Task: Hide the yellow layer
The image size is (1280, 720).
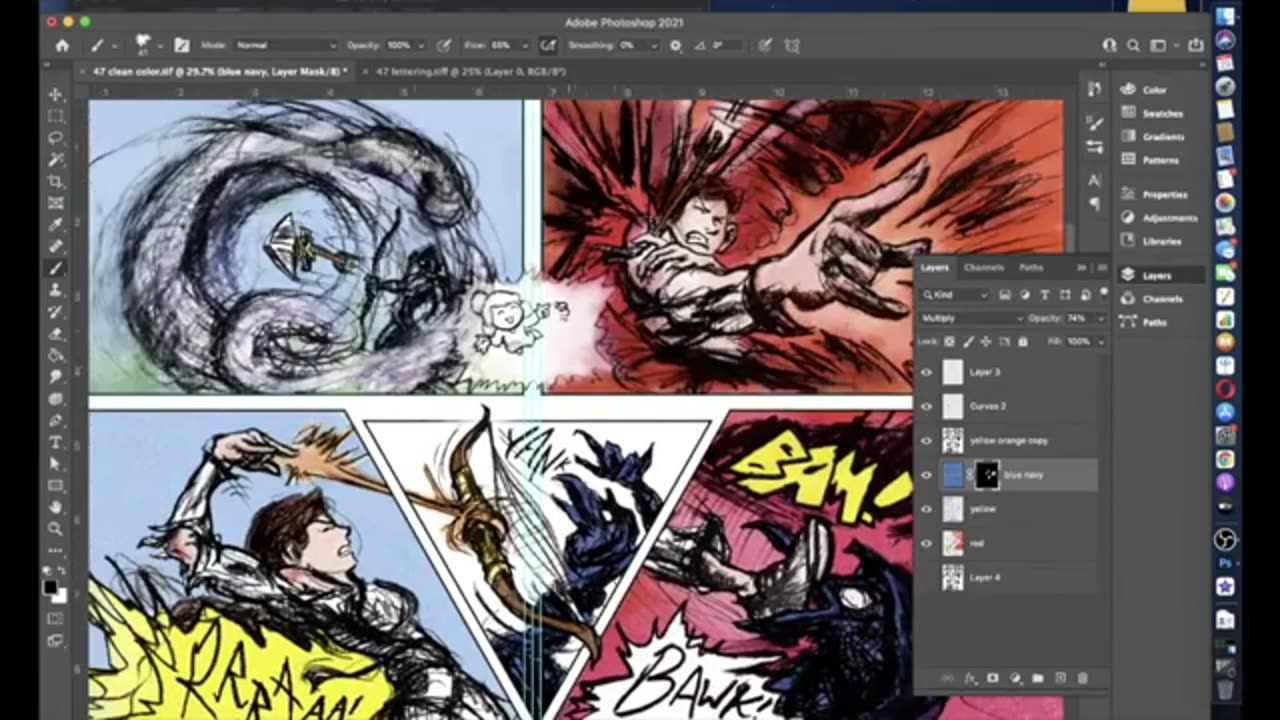Action: 926,509
